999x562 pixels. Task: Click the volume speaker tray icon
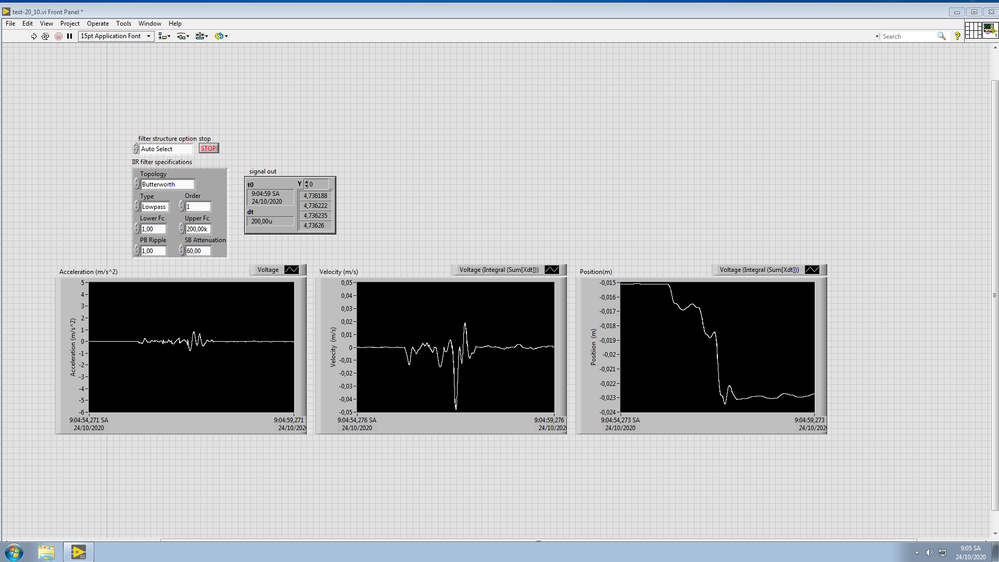click(929, 552)
